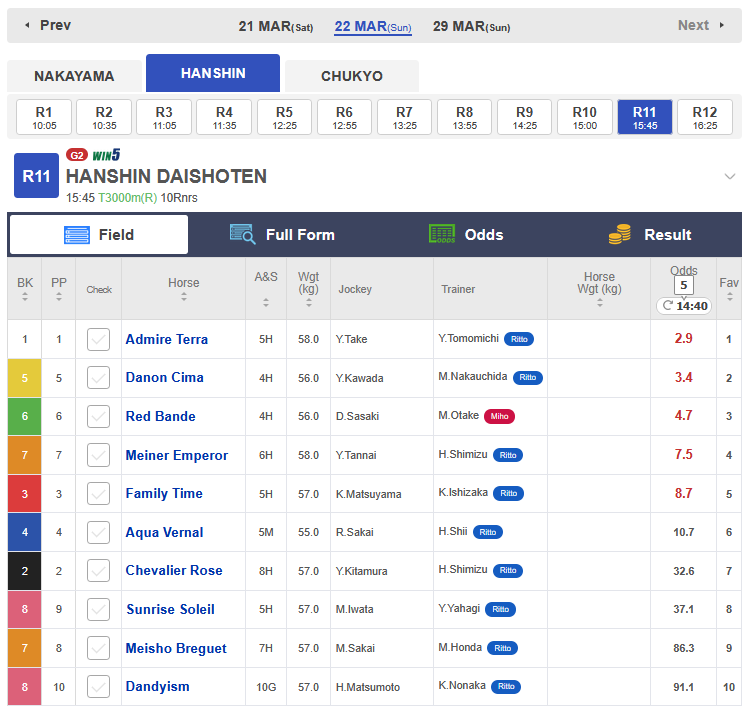Switch to the Odds tab
The image size is (752, 709).
(x=466, y=235)
